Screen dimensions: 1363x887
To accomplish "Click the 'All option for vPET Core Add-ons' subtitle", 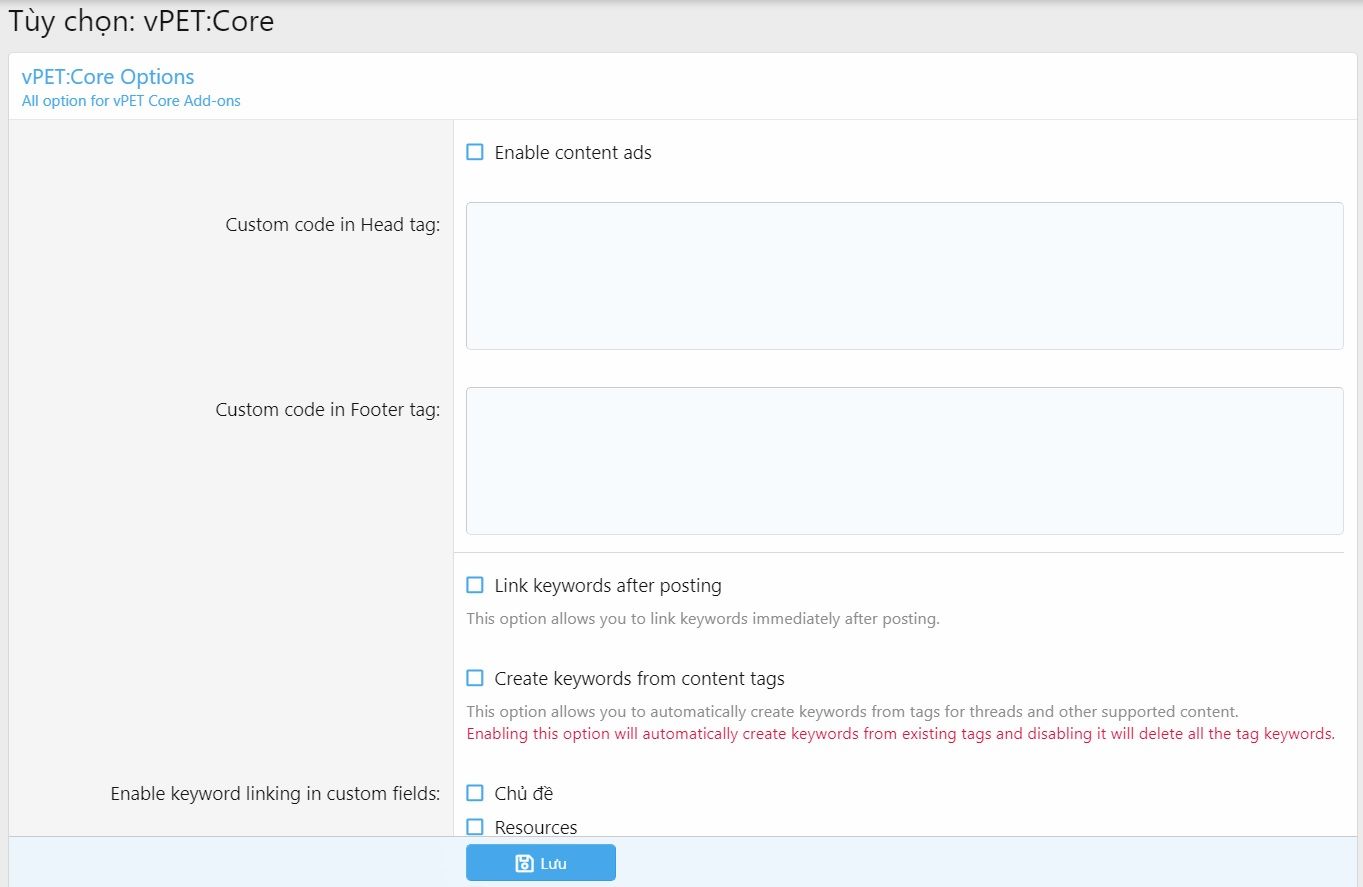I will (131, 101).
